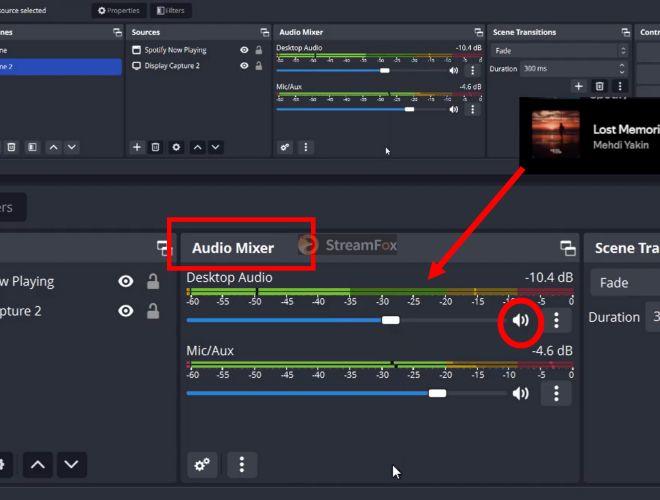660x500 pixels.
Task: Remove transition with Scene Transitions trash icon
Action: (x=599, y=86)
